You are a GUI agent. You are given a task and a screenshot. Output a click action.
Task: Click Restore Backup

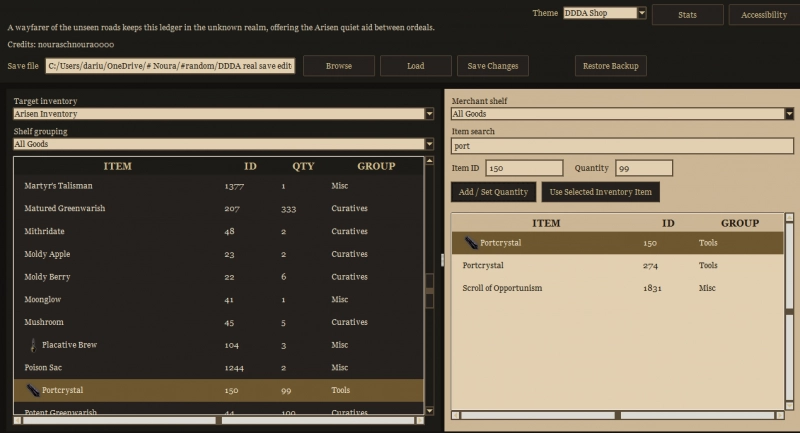coord(611,66)
